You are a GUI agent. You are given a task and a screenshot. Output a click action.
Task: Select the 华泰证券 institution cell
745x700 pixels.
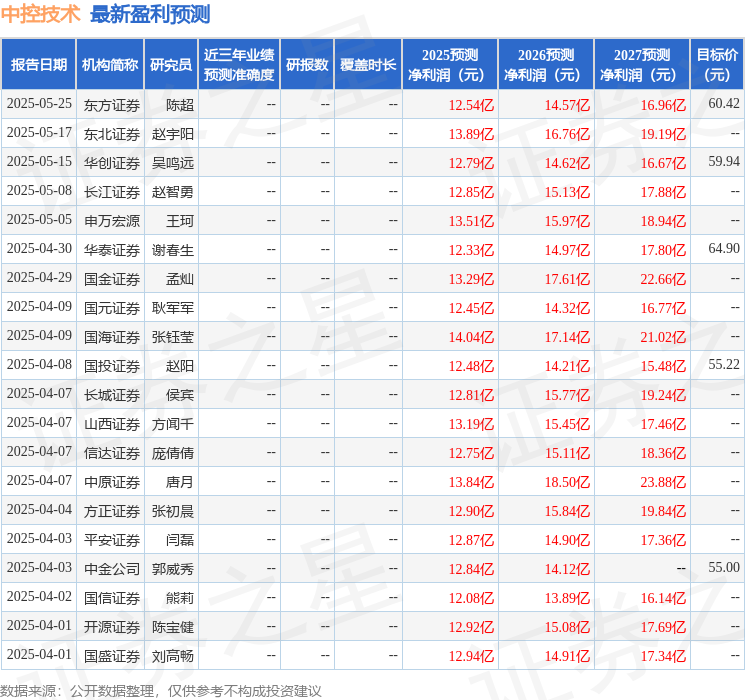(x=112, y=250)
